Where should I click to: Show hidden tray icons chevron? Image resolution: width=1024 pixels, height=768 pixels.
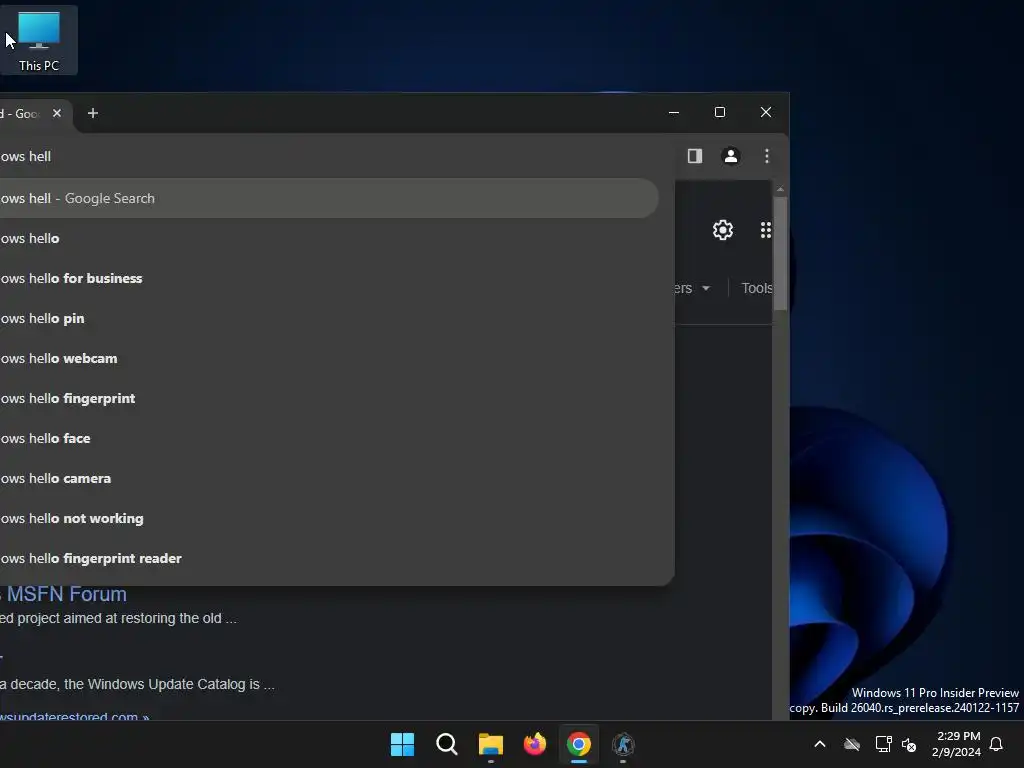[820, 744]
